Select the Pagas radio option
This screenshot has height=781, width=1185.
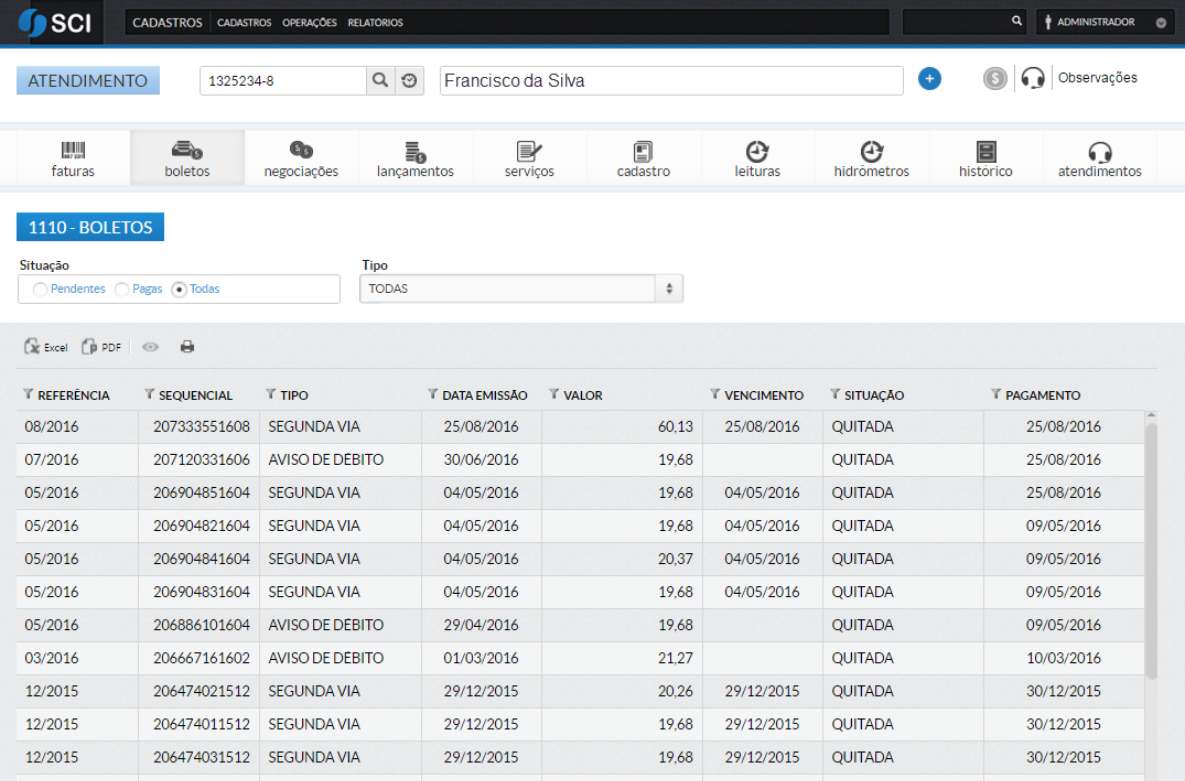[122, 289]
